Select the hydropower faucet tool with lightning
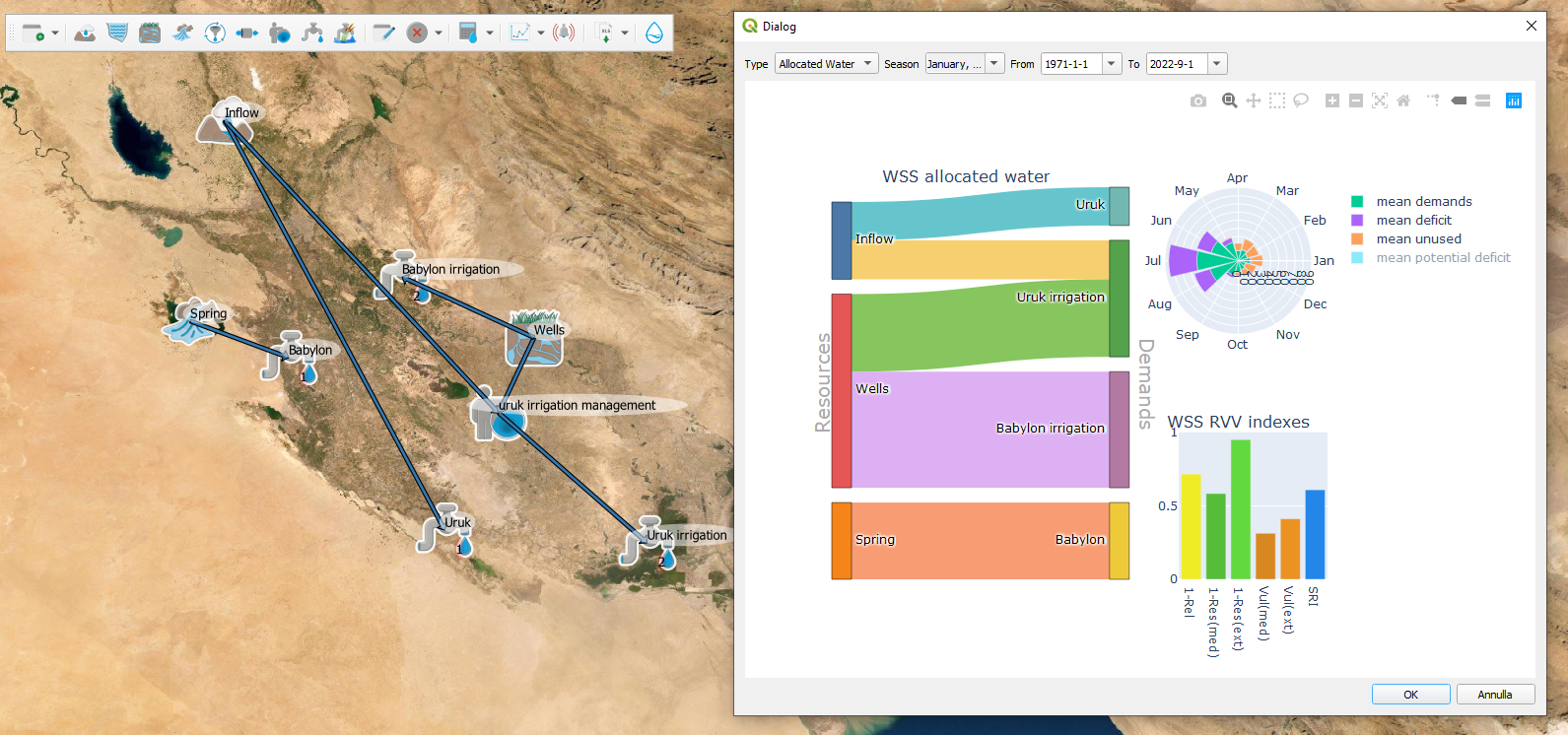 coord(345,33)
